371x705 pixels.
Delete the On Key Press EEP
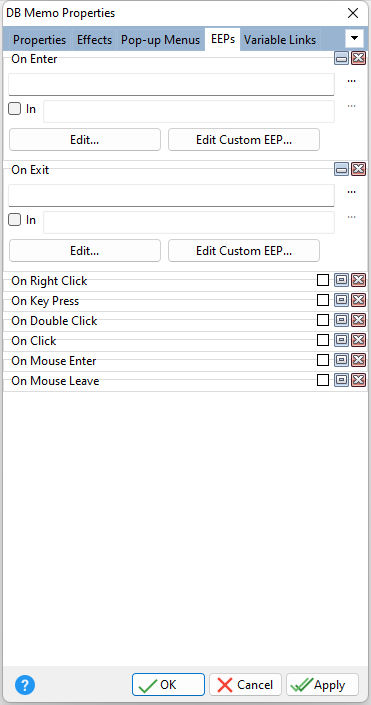click(358, 300)
